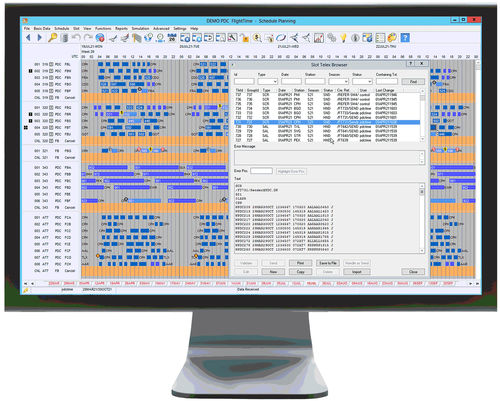Screen dimensions: 500x401
Task: Click the yellow light bulb toolbar icon
Action: coord(343,38)
